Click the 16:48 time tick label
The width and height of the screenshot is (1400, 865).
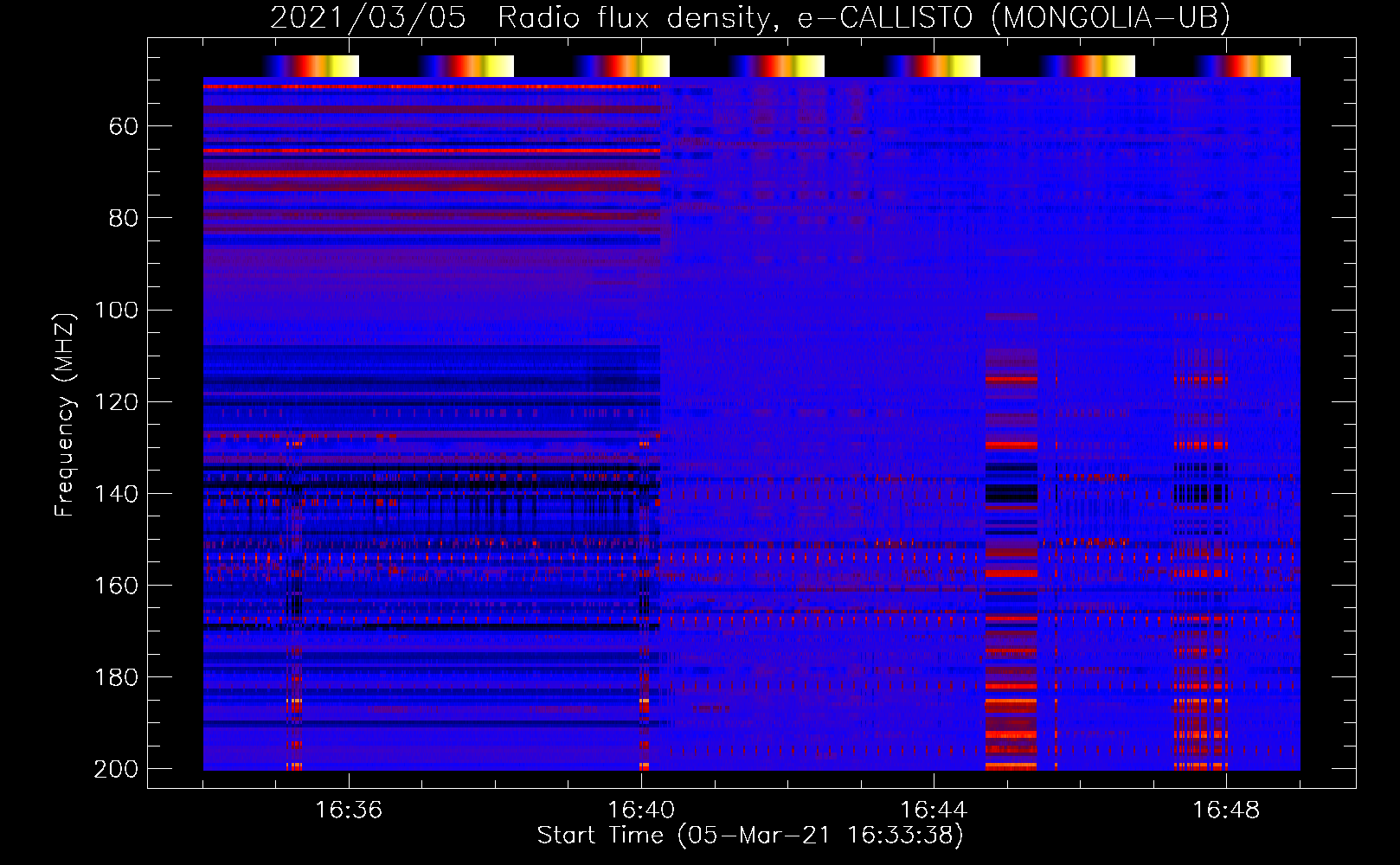(x=1226, y=810)
